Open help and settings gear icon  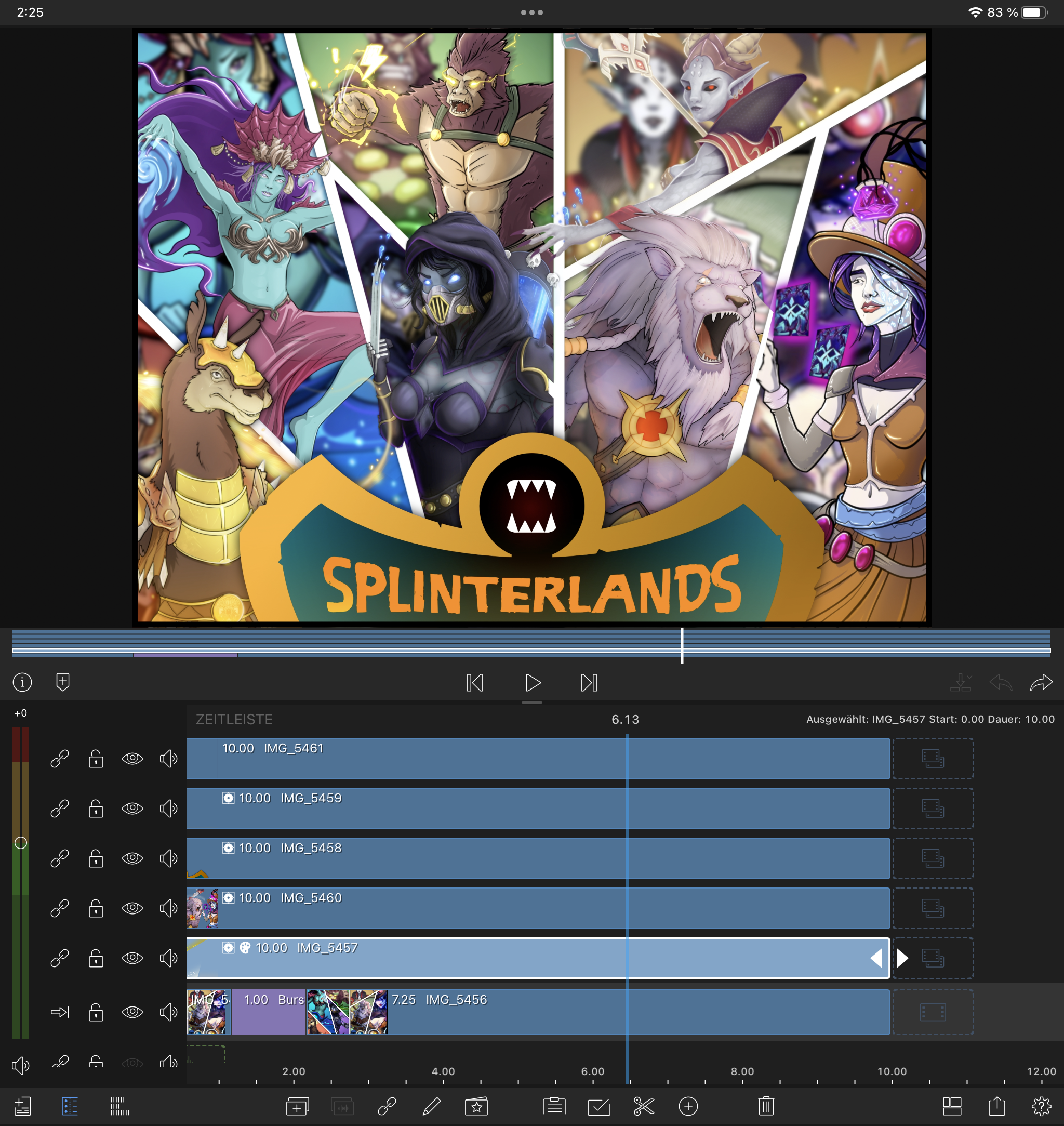tap(1041, 1106)
